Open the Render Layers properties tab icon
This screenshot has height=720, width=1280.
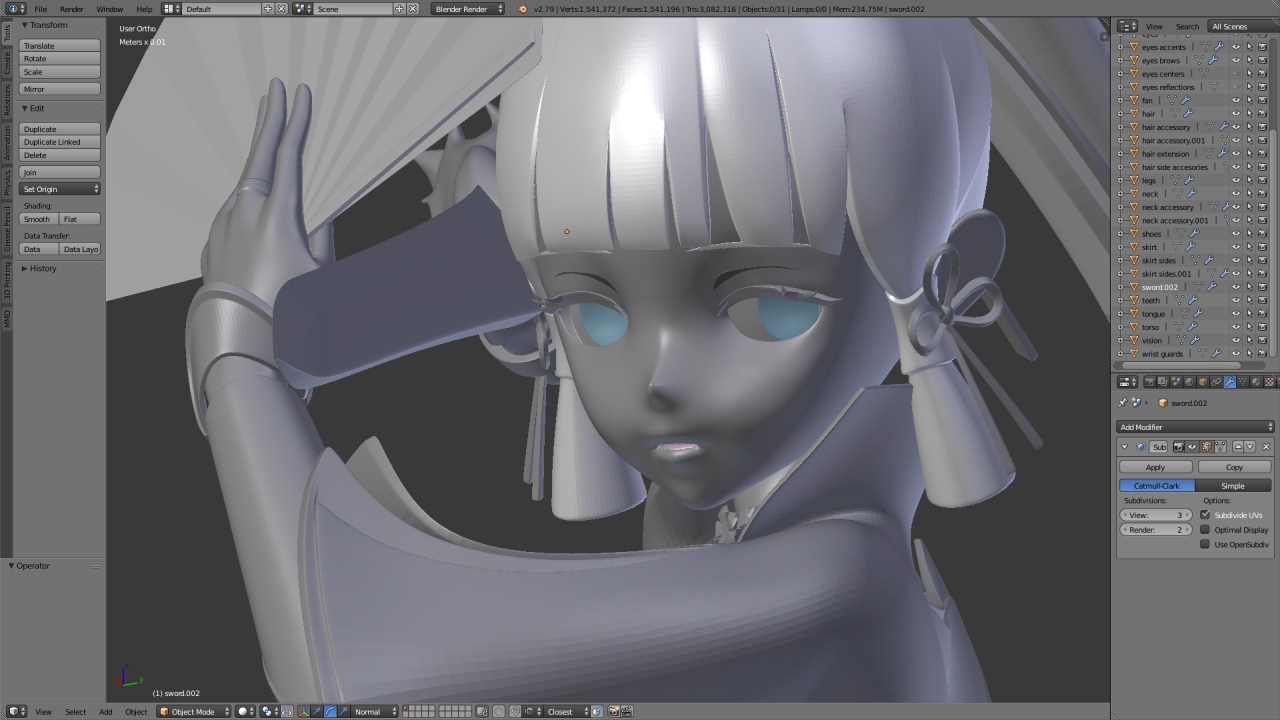(x=1163, y=382)
